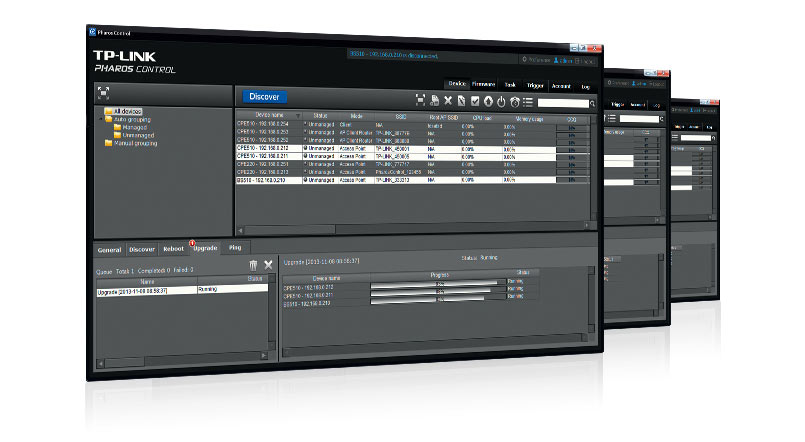
Task: Click the Status column header in device table
Action: [x=320, y=116]
